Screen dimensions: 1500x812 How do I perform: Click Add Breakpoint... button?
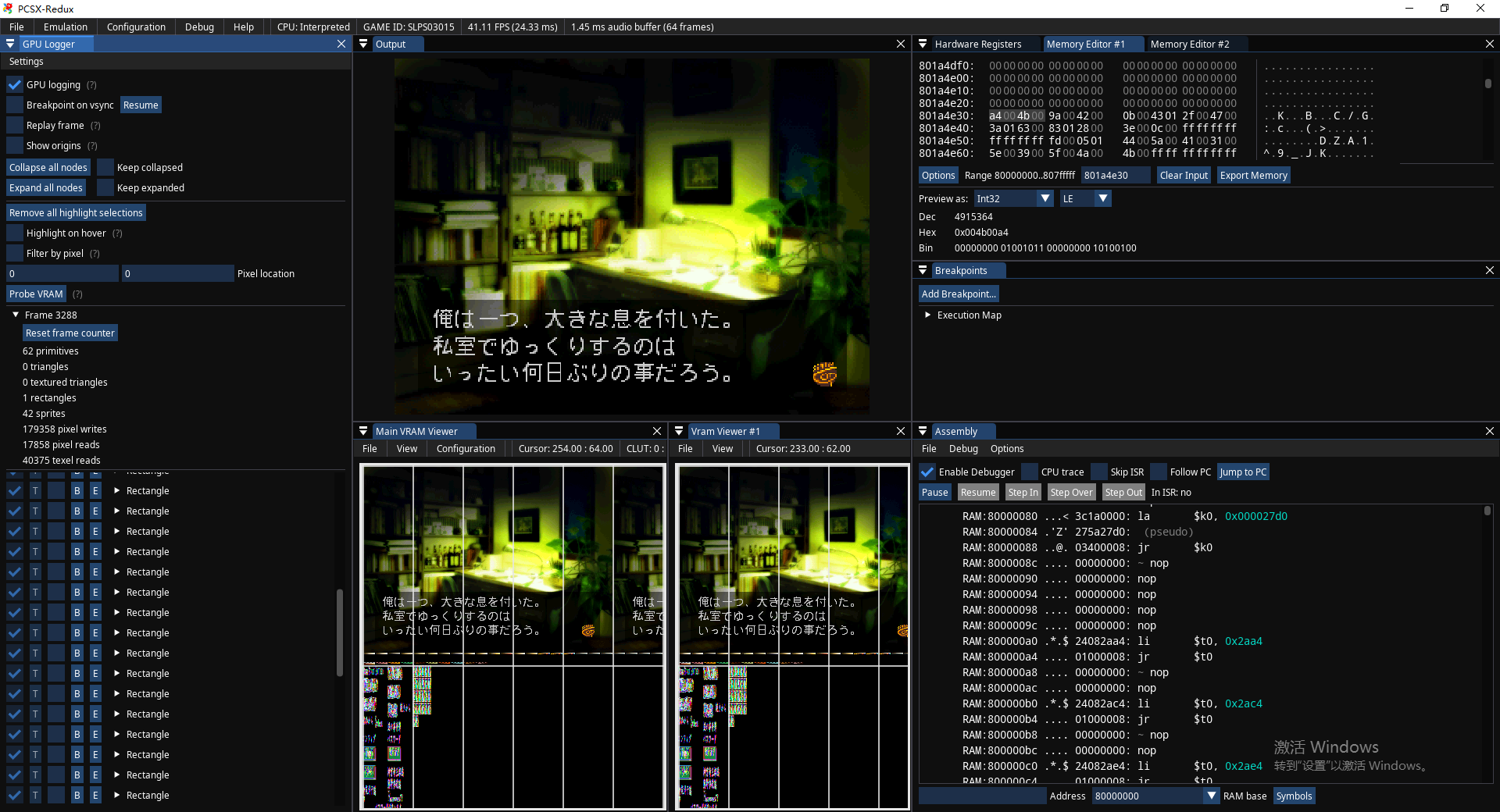[x=959, y=294]
